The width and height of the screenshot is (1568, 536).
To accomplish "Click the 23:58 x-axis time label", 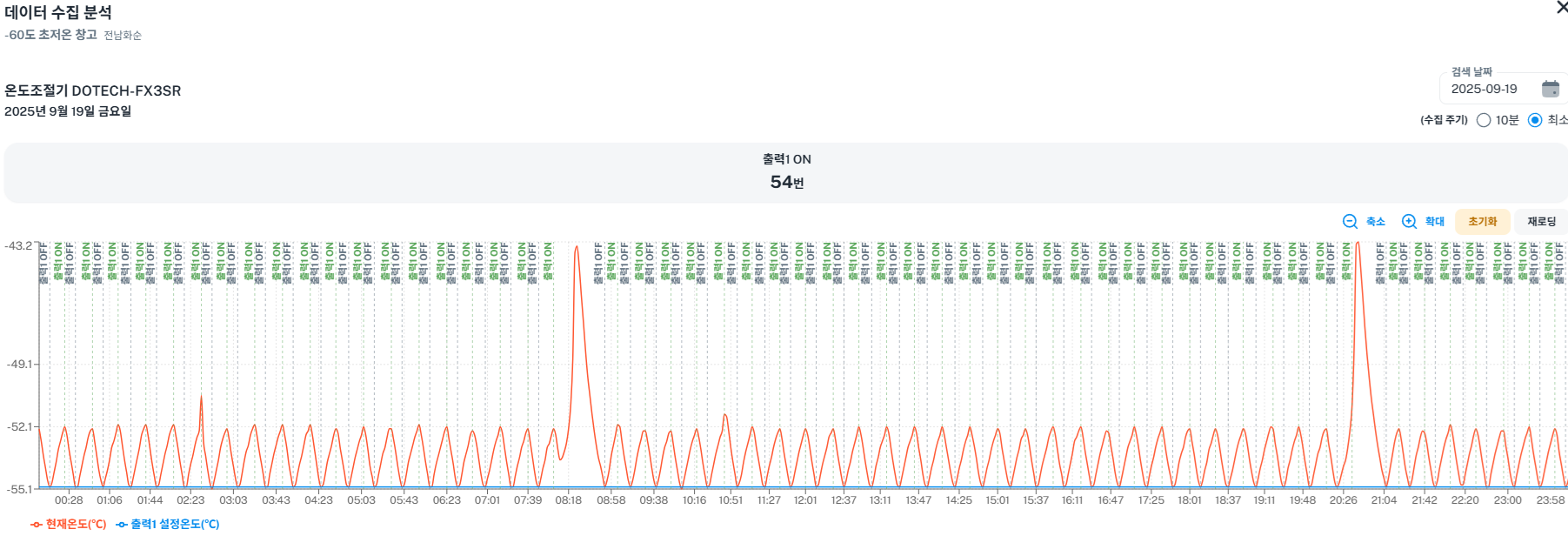I will pos(1551,500).
